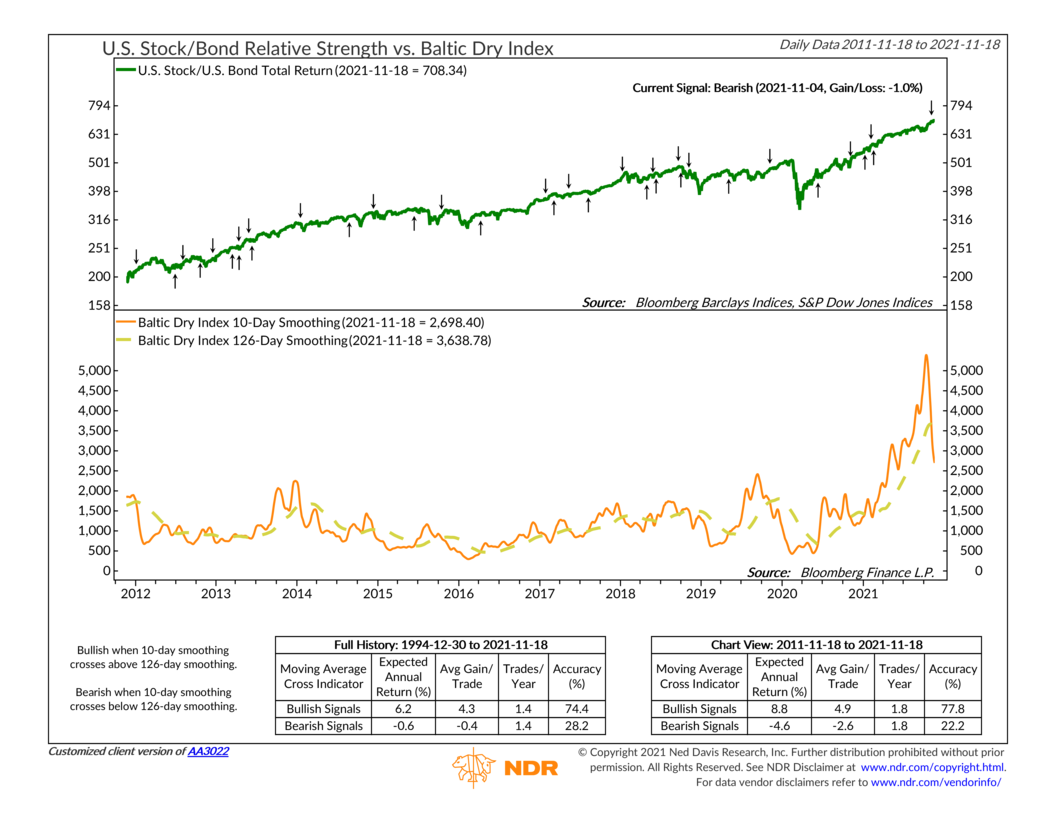Click the orange Baltic Dry peak above 5,000

coord(926,356)
